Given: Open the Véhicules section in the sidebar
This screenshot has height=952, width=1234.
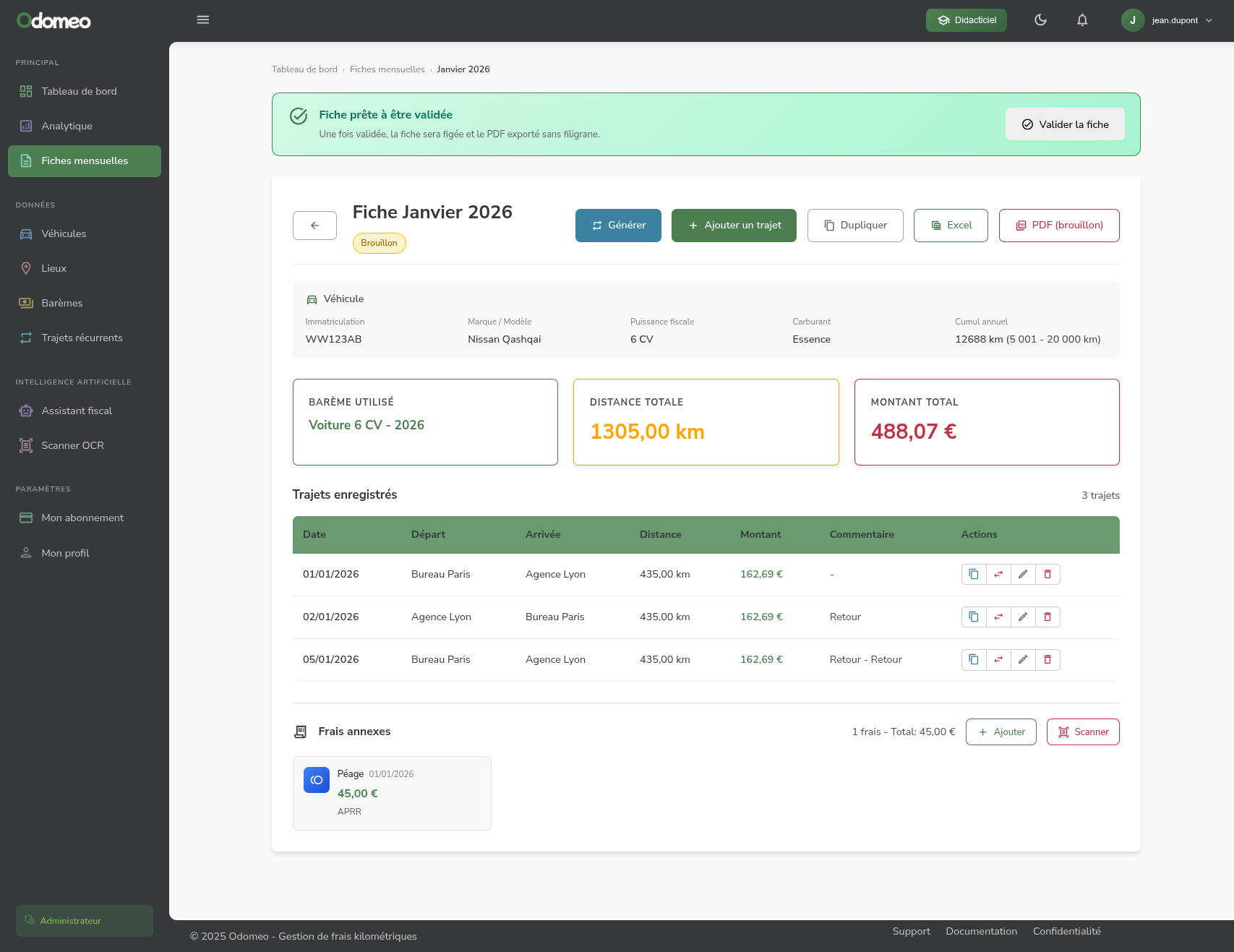Looking at the screenshot, I should point(64,233).
